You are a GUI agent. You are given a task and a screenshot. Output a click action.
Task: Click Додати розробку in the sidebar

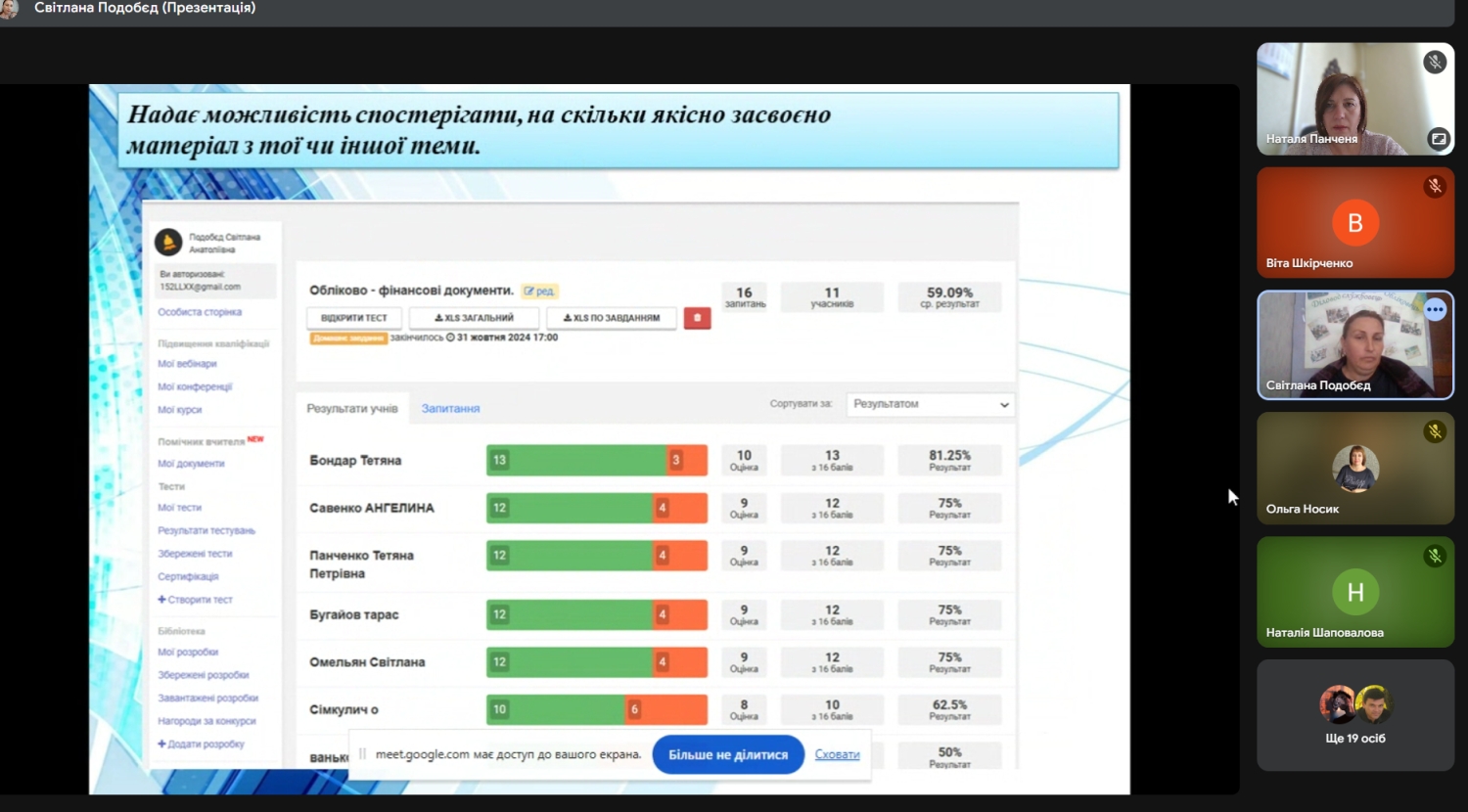tap(201, 744)
